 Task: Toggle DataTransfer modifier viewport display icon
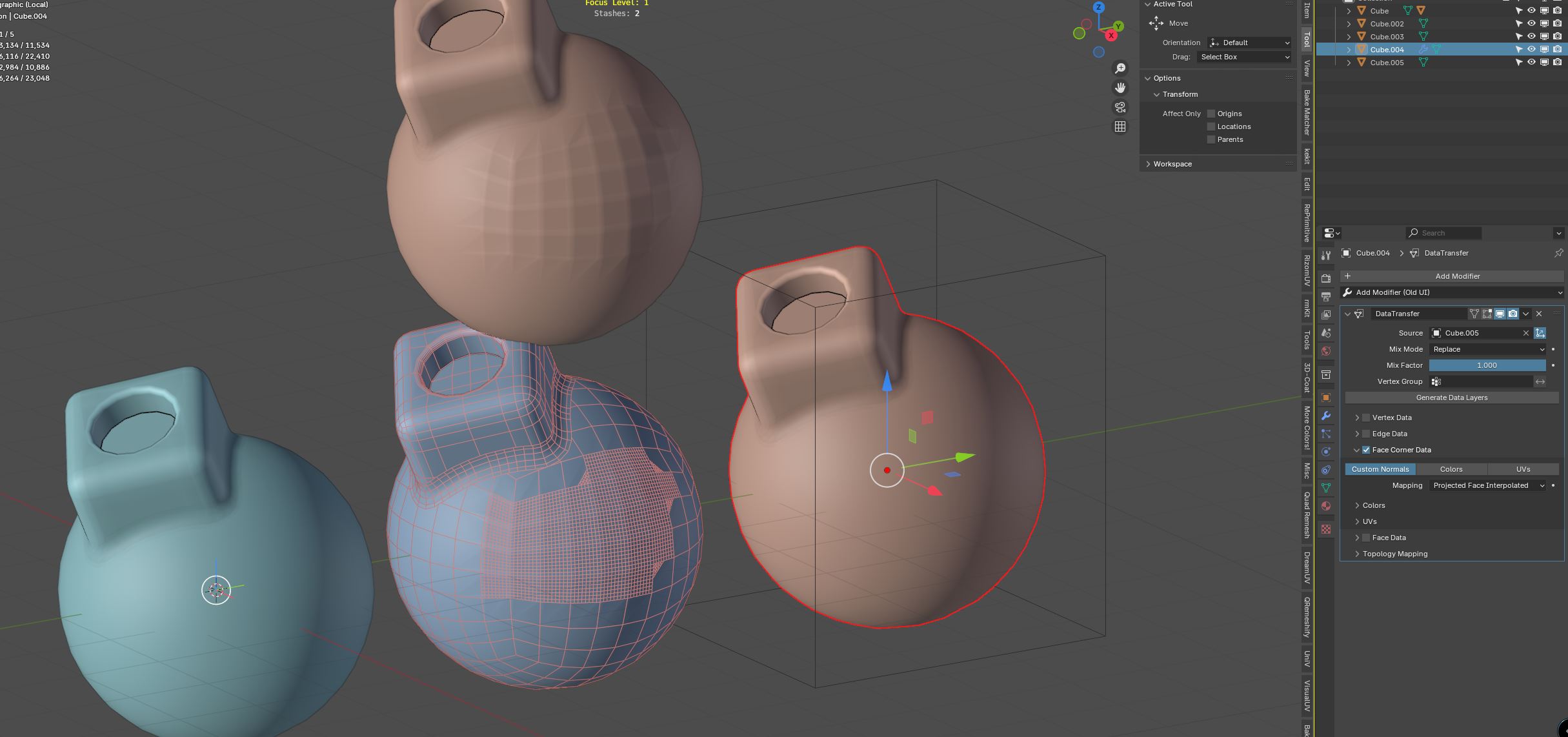(x=1500, y=314)
